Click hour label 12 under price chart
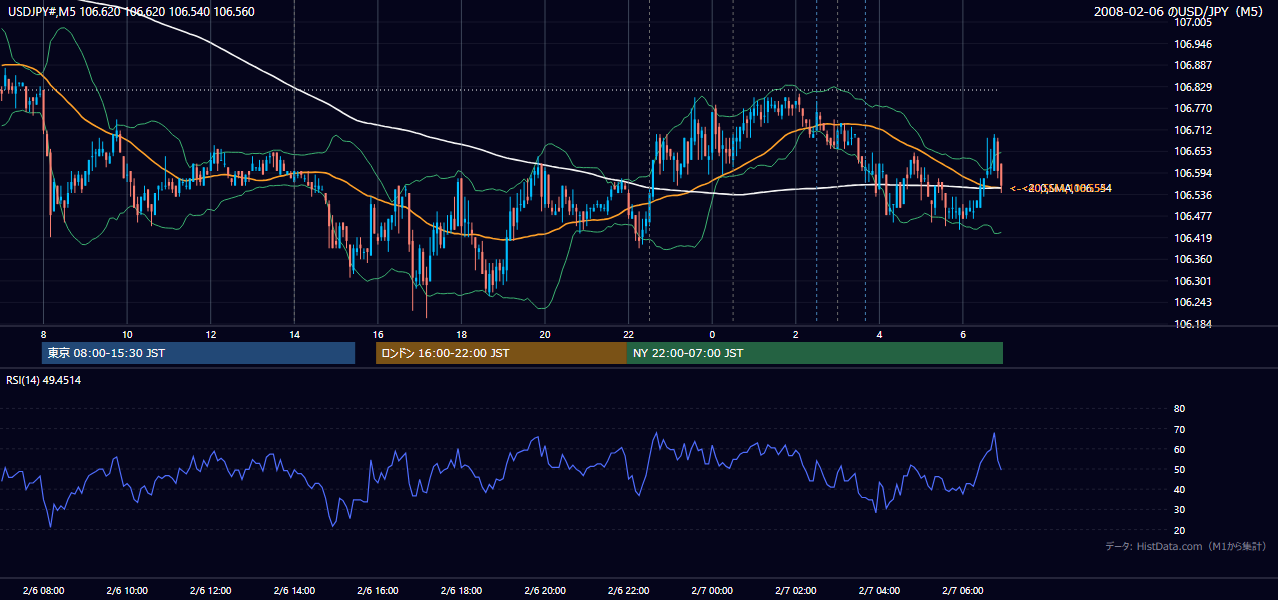This screenshot has height=600, width=1278. click(x=211, y=334)
